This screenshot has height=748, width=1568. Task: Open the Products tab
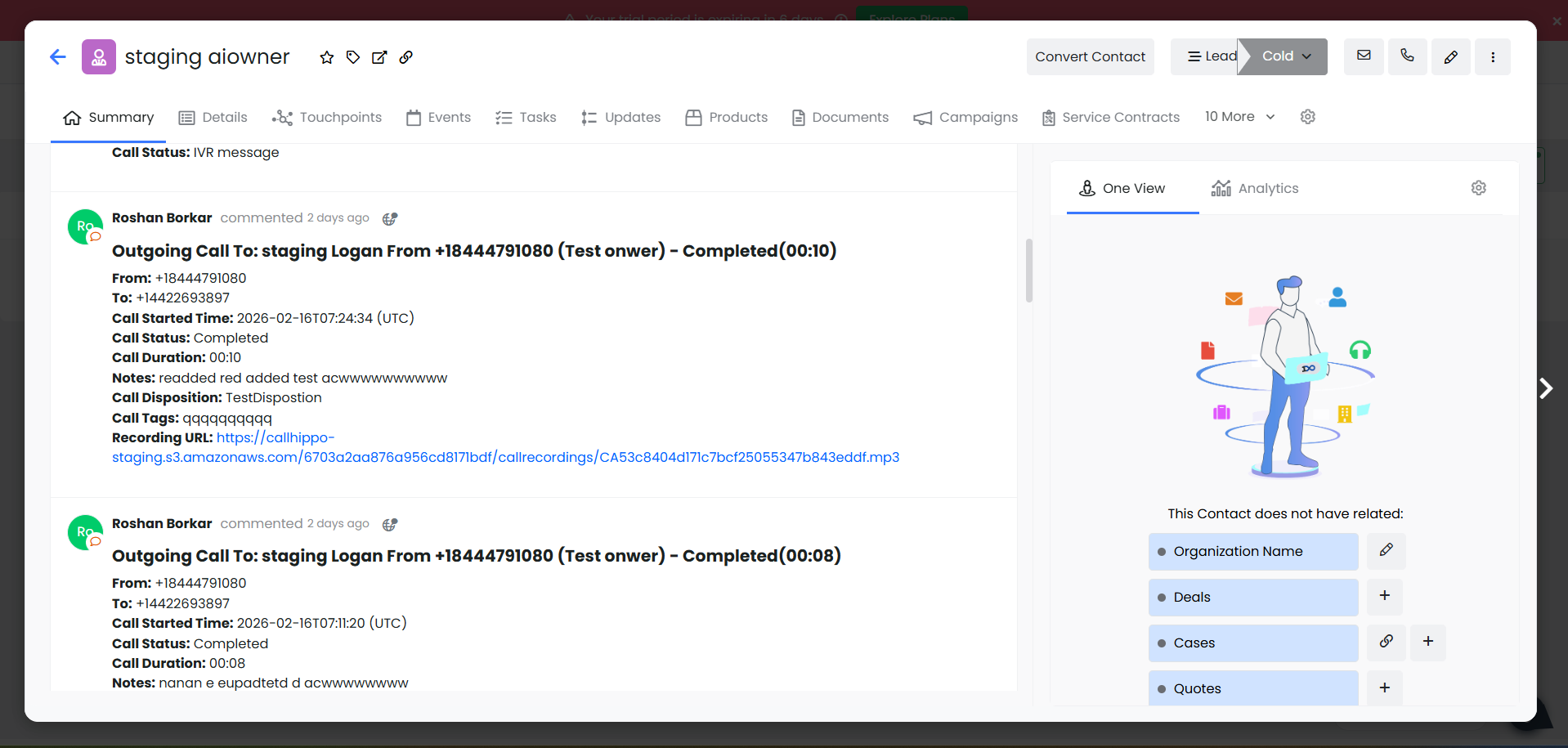(727, 118)
